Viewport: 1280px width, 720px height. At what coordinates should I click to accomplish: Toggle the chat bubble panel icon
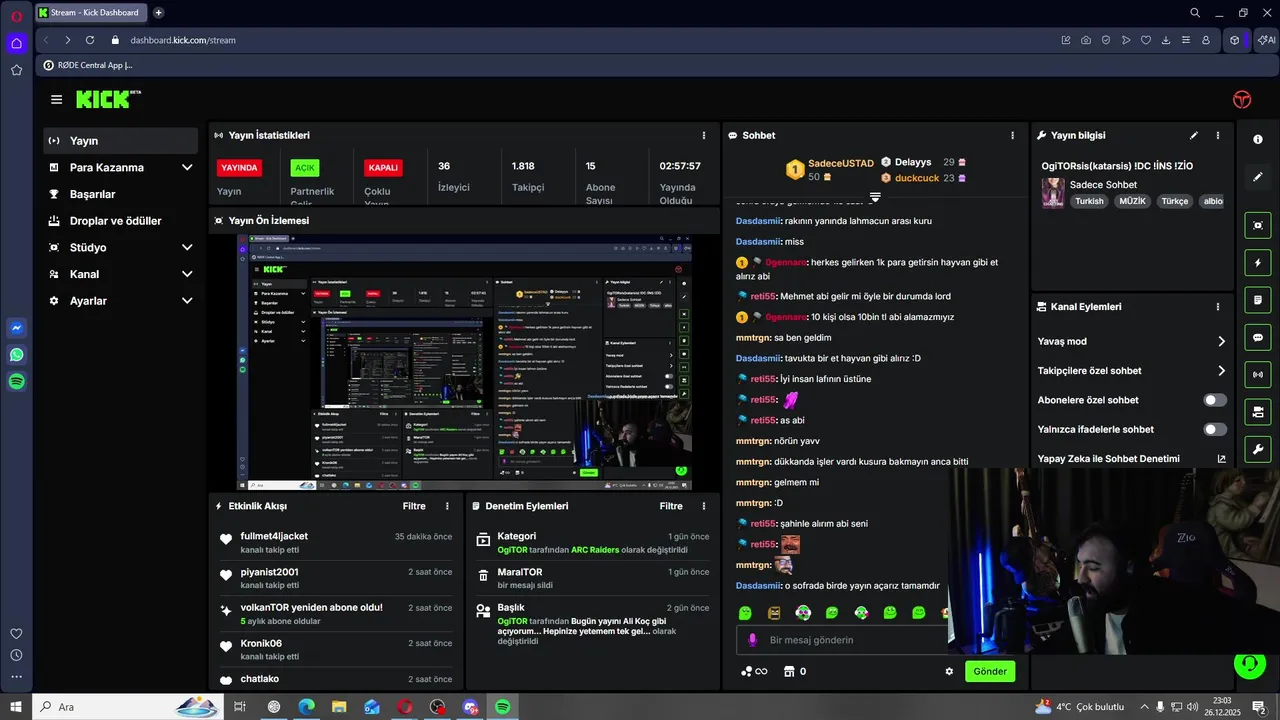tap(1258, 337)
